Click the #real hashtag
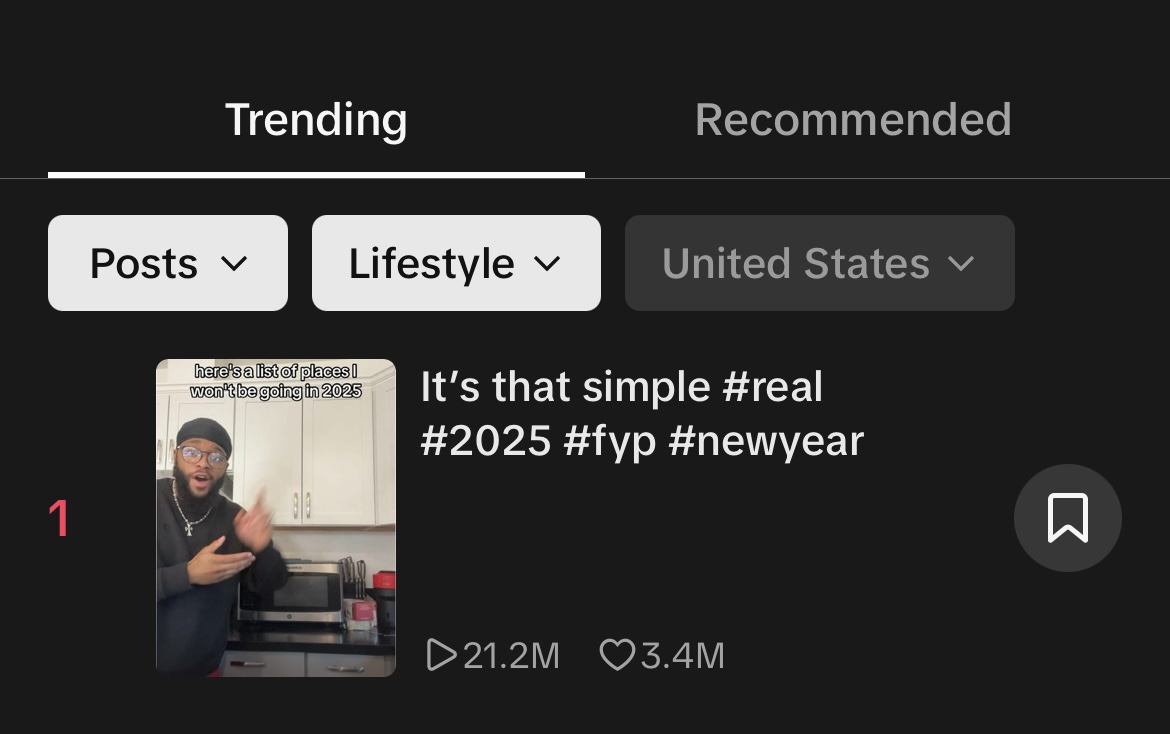 pos(772,387)
